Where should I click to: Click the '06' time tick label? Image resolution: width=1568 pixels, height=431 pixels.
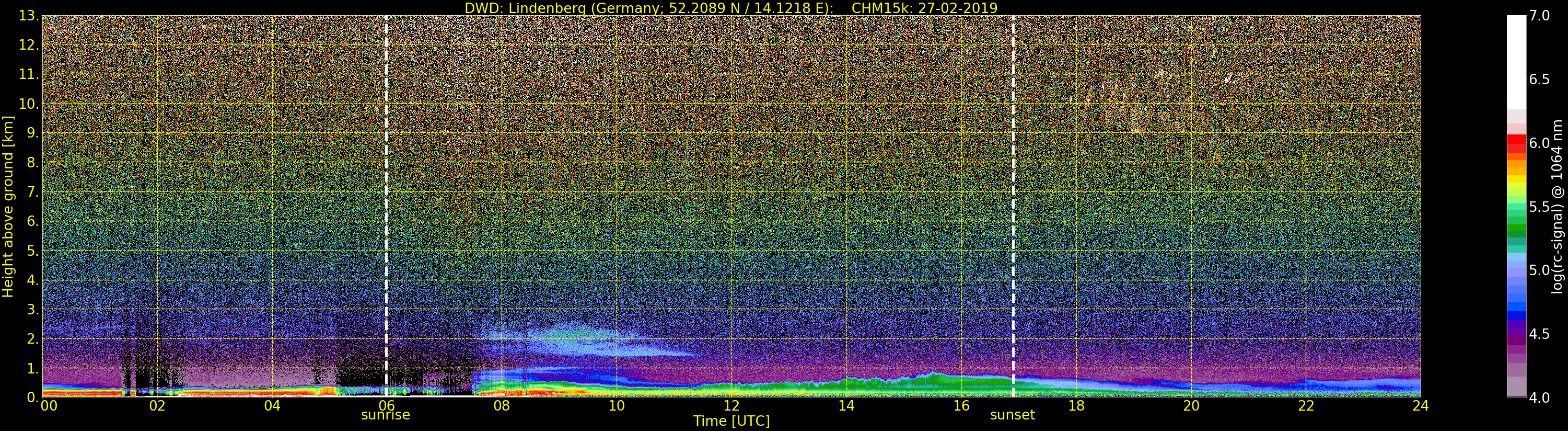pyautogui.click(x=387, y=405)
